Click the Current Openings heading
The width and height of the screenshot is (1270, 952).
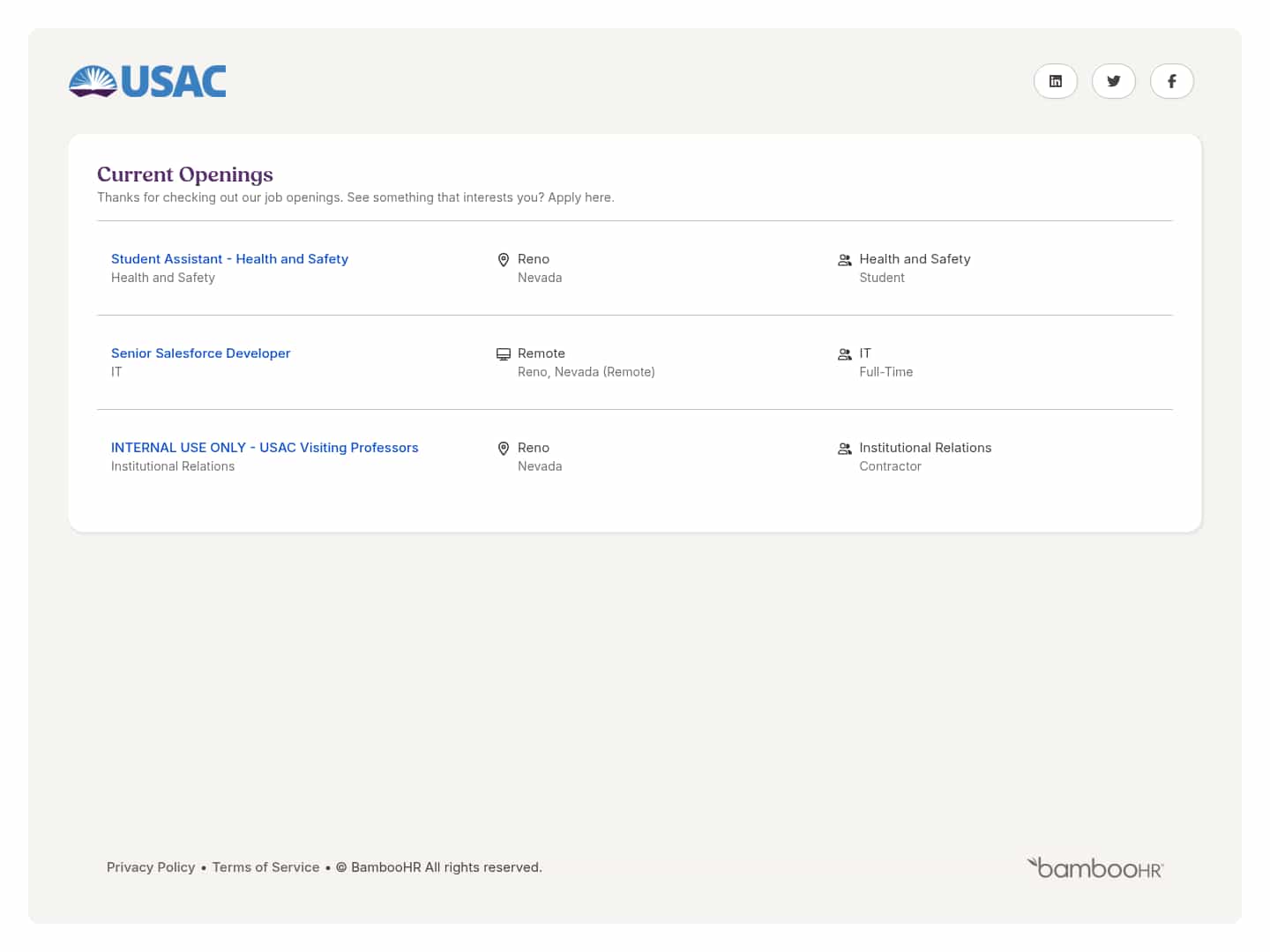point(185,175)
